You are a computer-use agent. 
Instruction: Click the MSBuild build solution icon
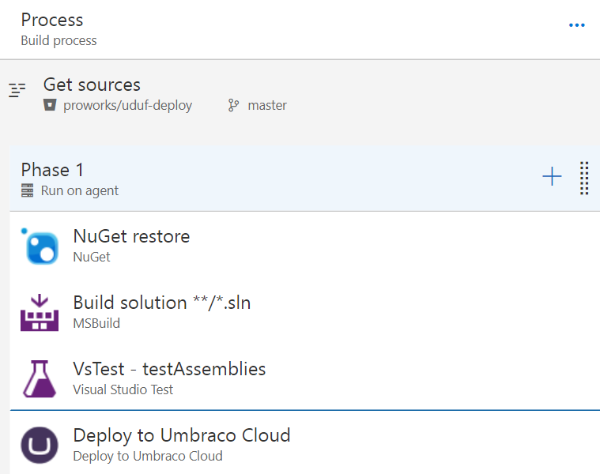(40, 312)
